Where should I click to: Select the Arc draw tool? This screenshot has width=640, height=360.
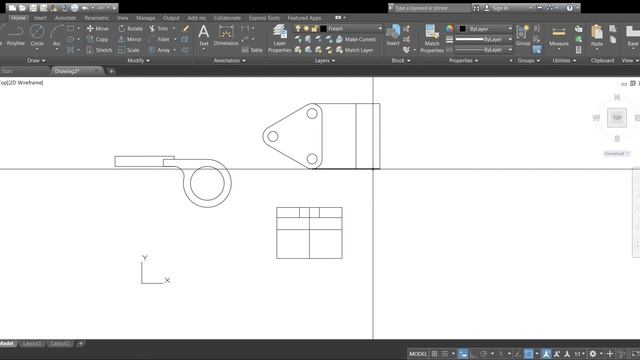pyautogui.click(x=57, y=36)
